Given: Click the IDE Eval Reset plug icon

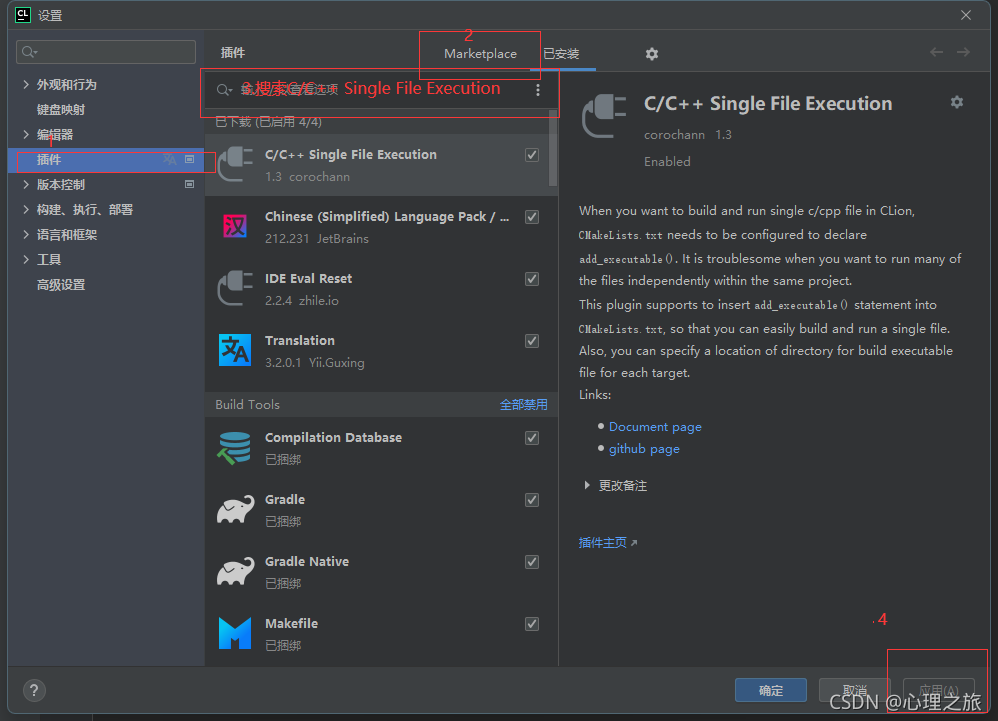Looking at the screenshot, I should (235, 288).
